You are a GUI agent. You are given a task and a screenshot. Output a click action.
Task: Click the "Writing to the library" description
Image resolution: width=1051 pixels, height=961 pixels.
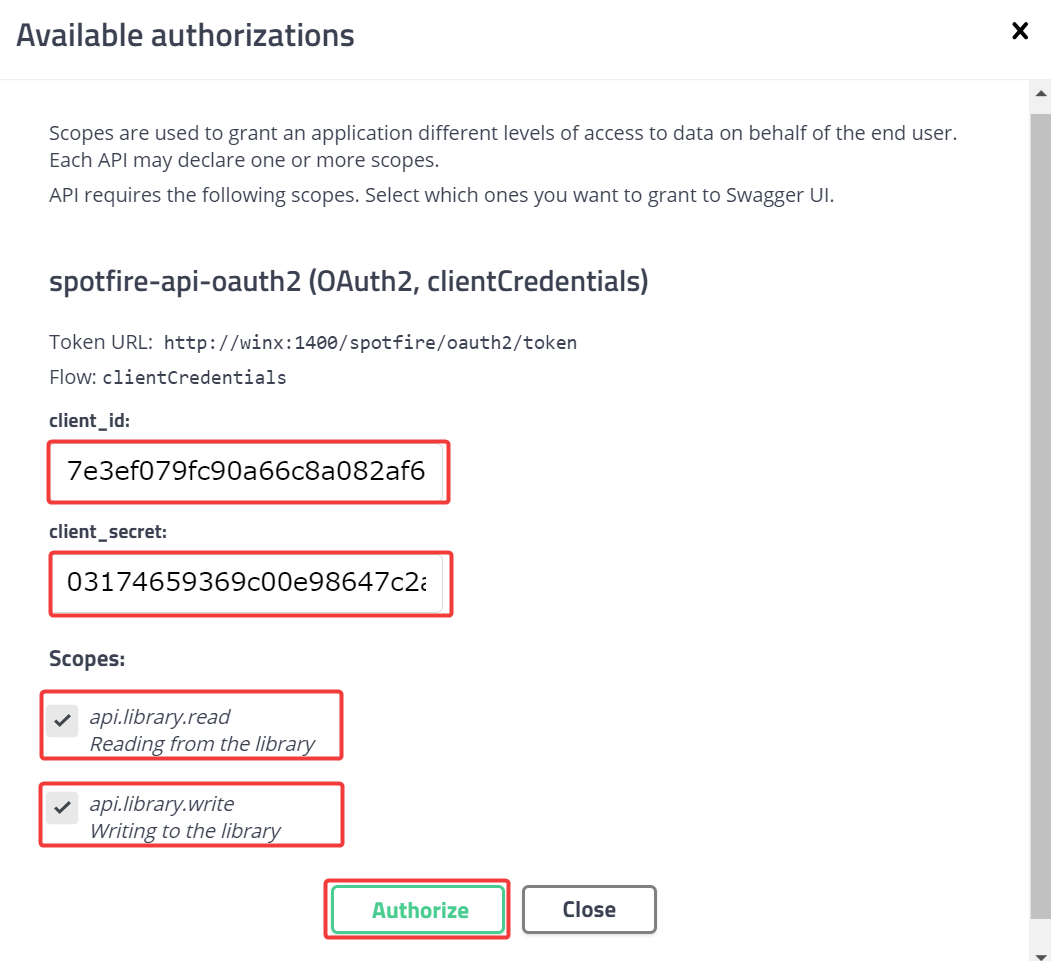pos(185,831)
